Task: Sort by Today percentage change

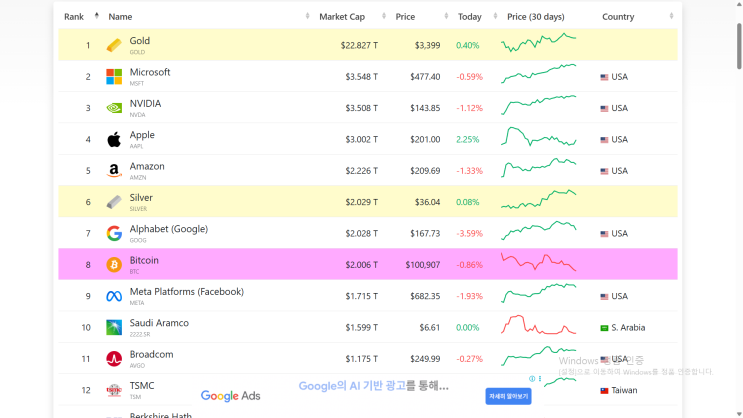Action: [469, 17]
